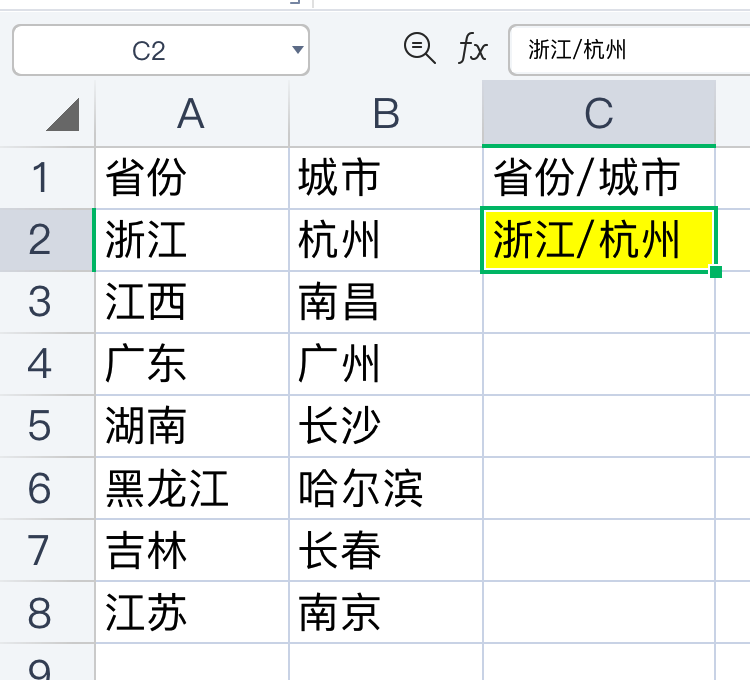Click the formula bar input with 浙江/杭州
Image resolution: width=750 pixels, height=680 pixels.
pyautogui.click(x=629, y=50)
